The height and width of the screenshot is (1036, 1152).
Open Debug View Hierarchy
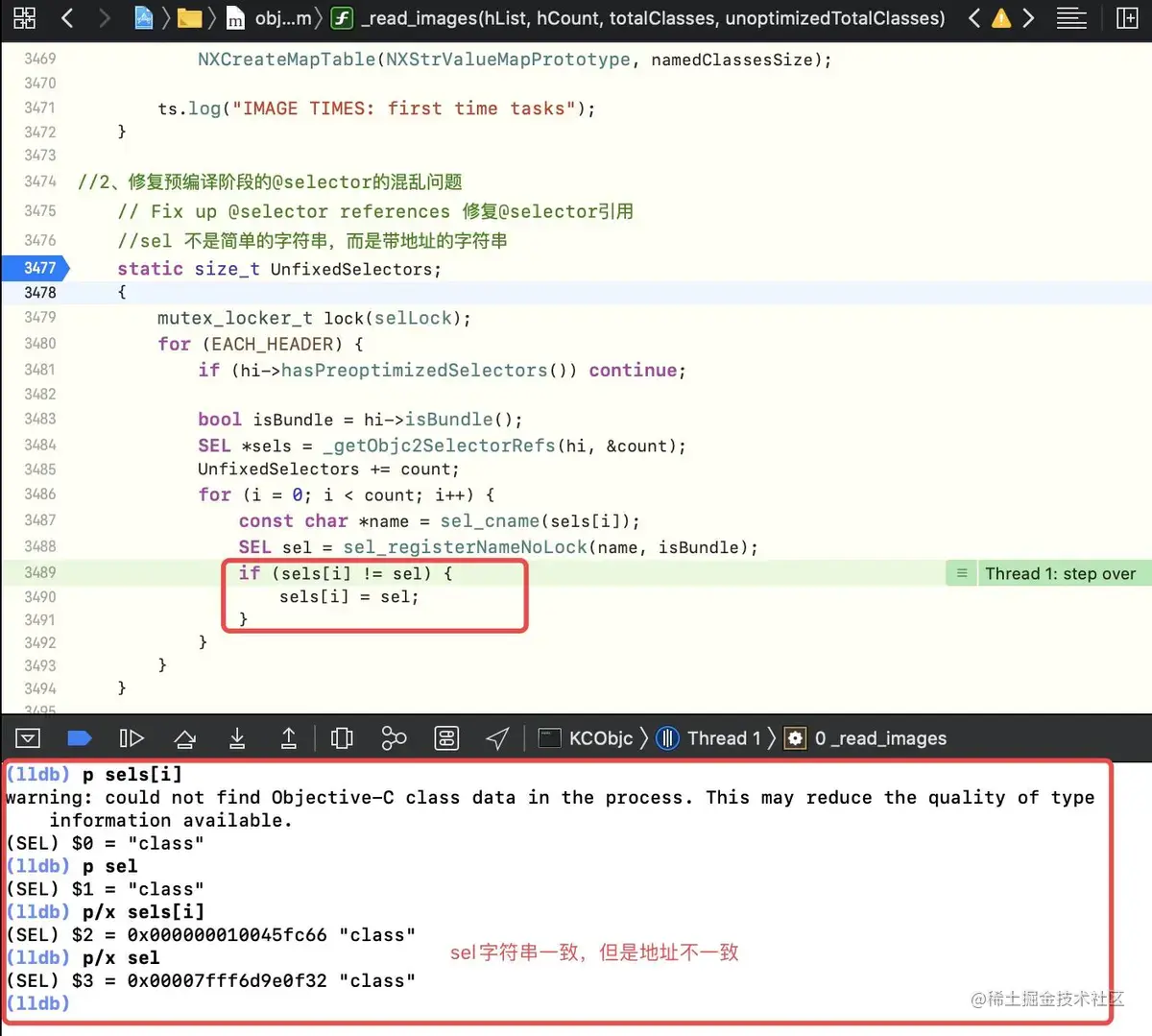coord(342,738)
